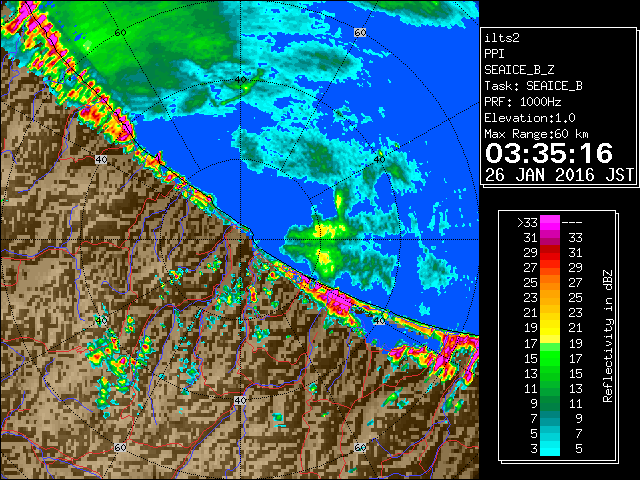Select the date '26 JAN 2016 JST'
The height and width of the screenshot is (480, 640).
[559, 175]
